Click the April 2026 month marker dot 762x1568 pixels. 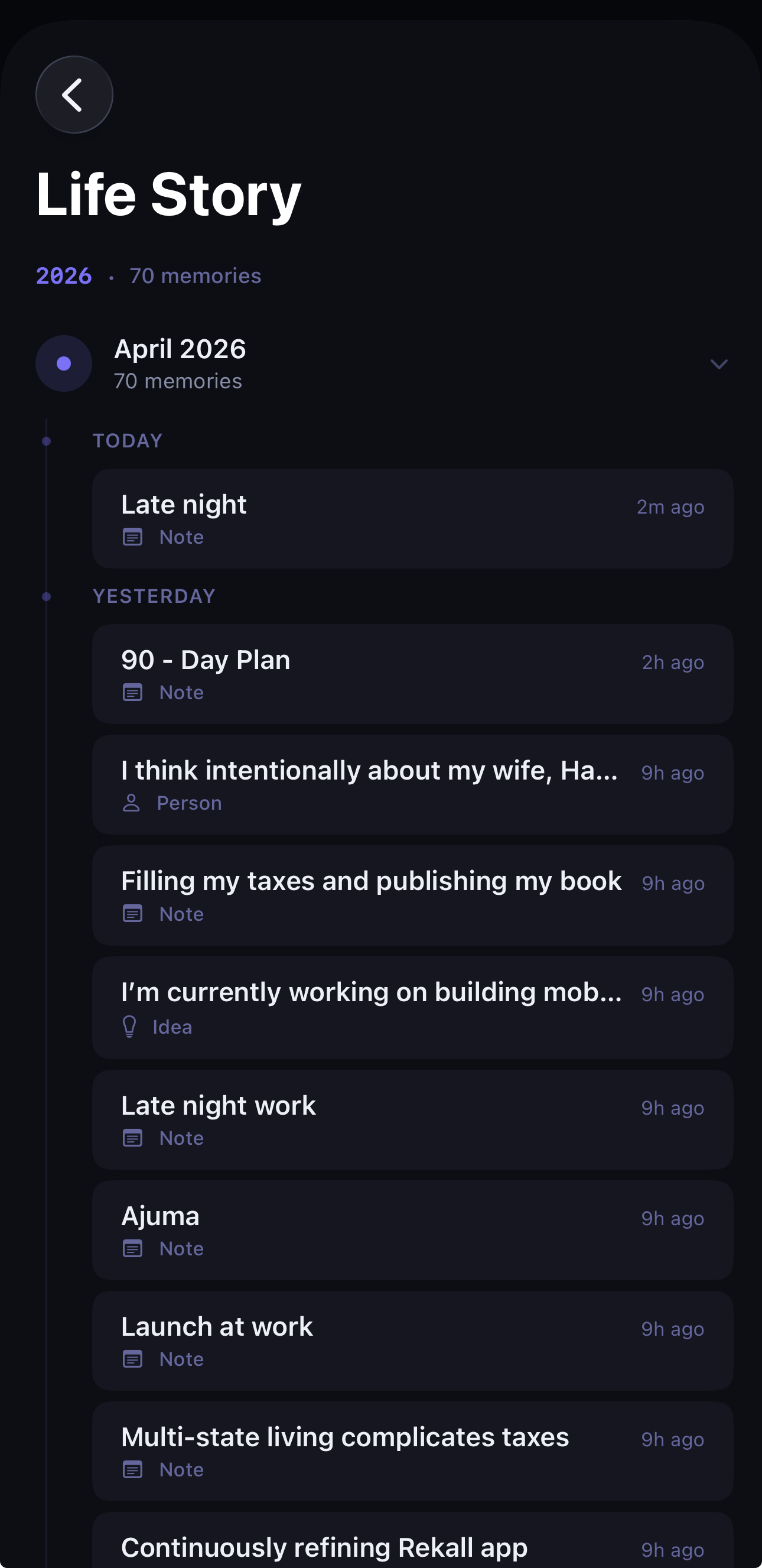[x=64, y=364]
